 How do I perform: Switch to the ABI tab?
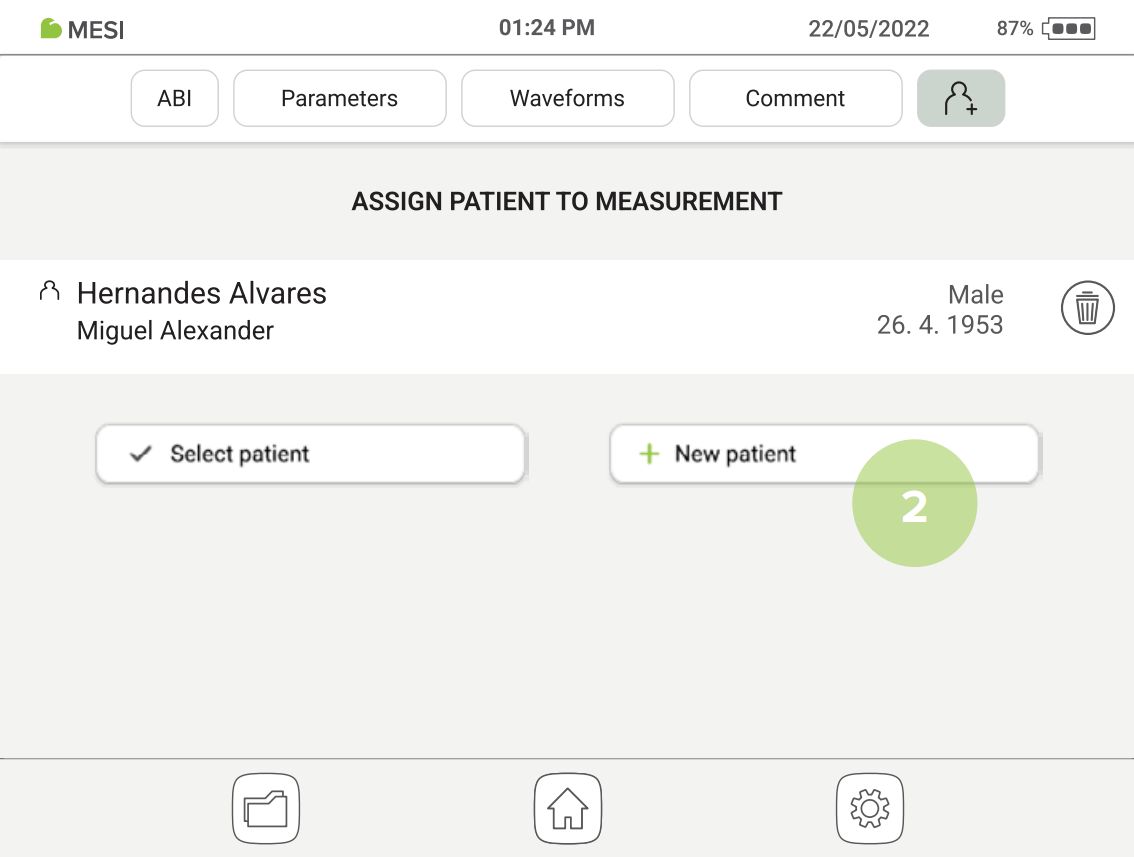pyautogui.click(x=174, y=97)
